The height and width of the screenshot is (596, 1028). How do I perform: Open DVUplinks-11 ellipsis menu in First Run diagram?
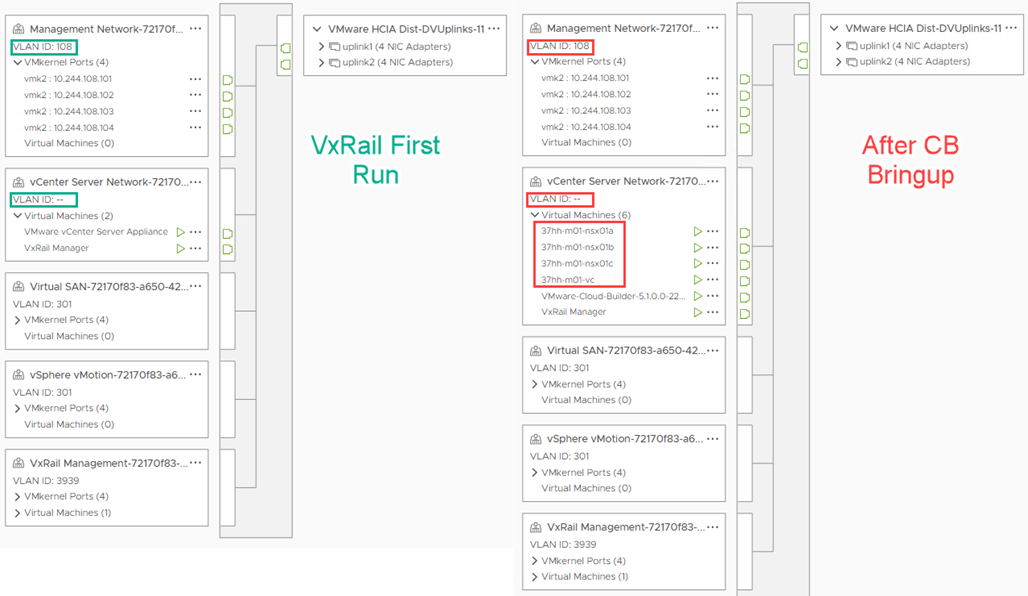494,29
